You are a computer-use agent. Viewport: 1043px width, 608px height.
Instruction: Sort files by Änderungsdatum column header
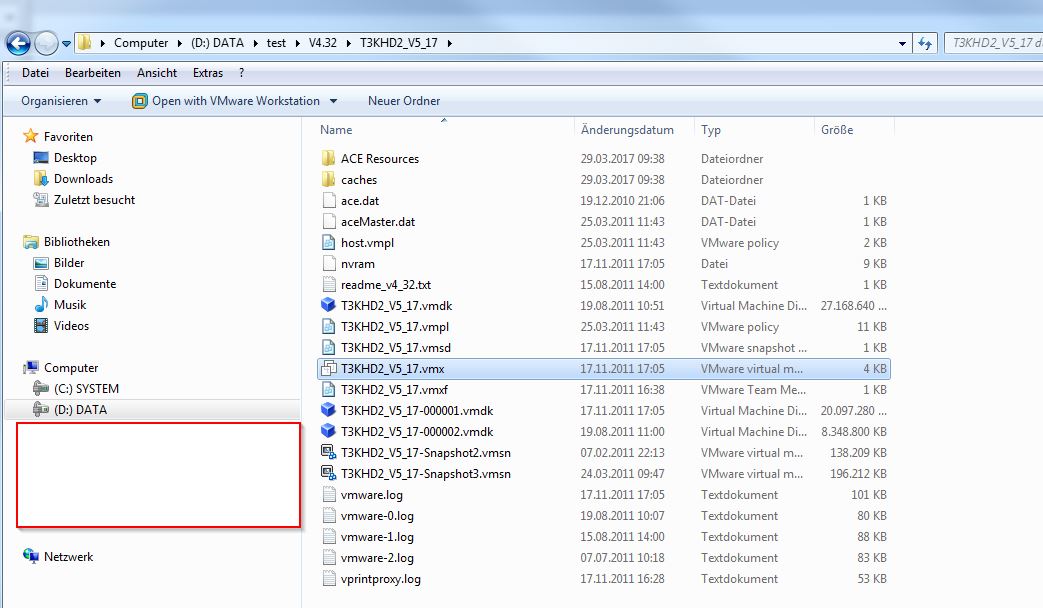coord(627,130)
